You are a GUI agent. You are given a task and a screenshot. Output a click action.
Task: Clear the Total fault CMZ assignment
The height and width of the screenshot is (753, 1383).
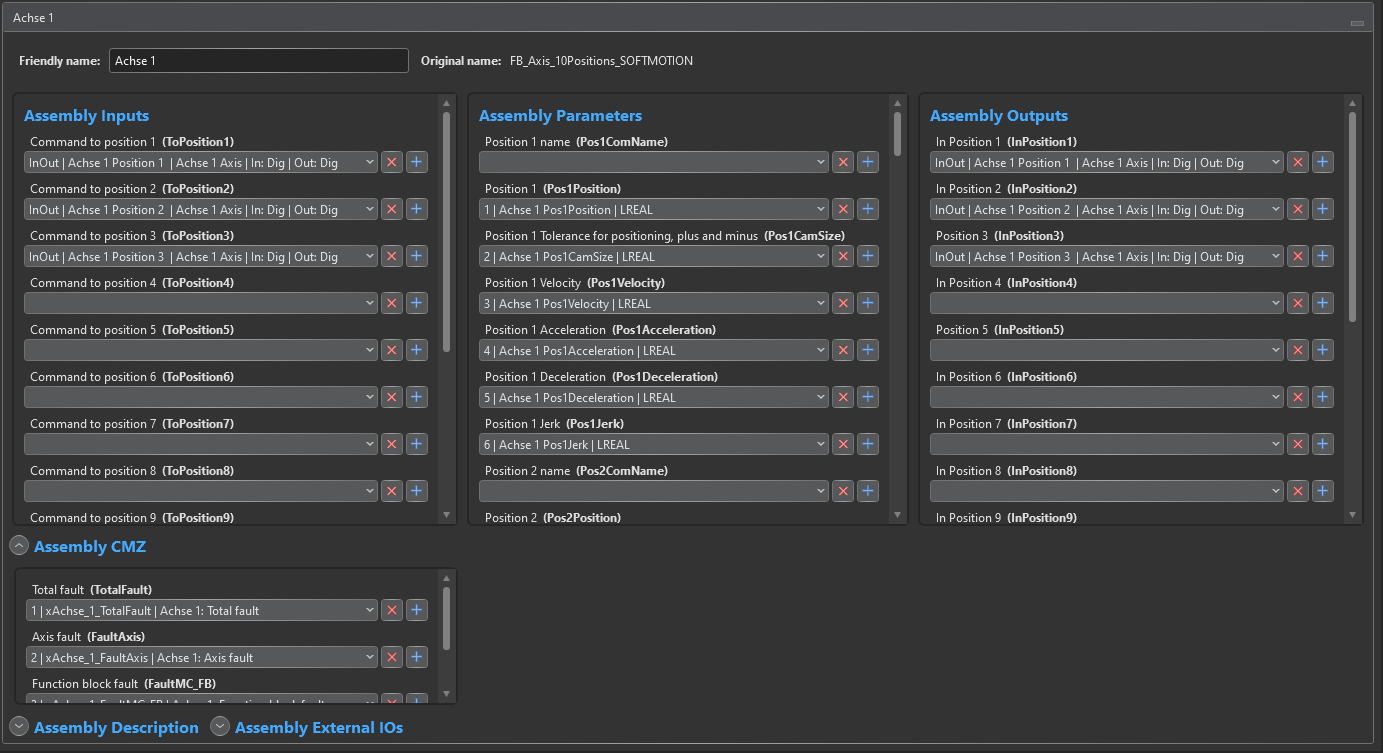pyautogui.click(x=392, y=610)
